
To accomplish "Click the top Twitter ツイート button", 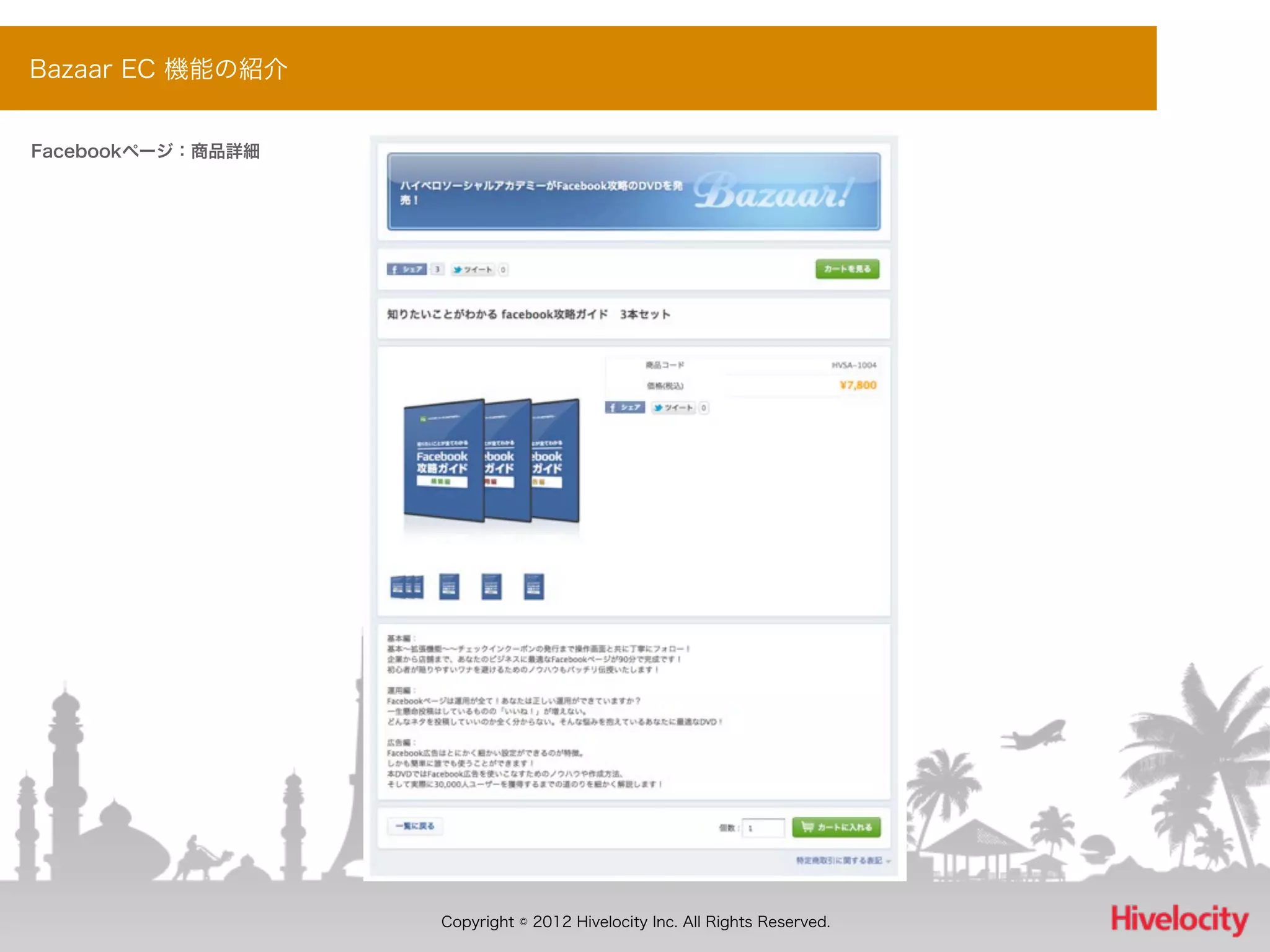I will [473, 270].
